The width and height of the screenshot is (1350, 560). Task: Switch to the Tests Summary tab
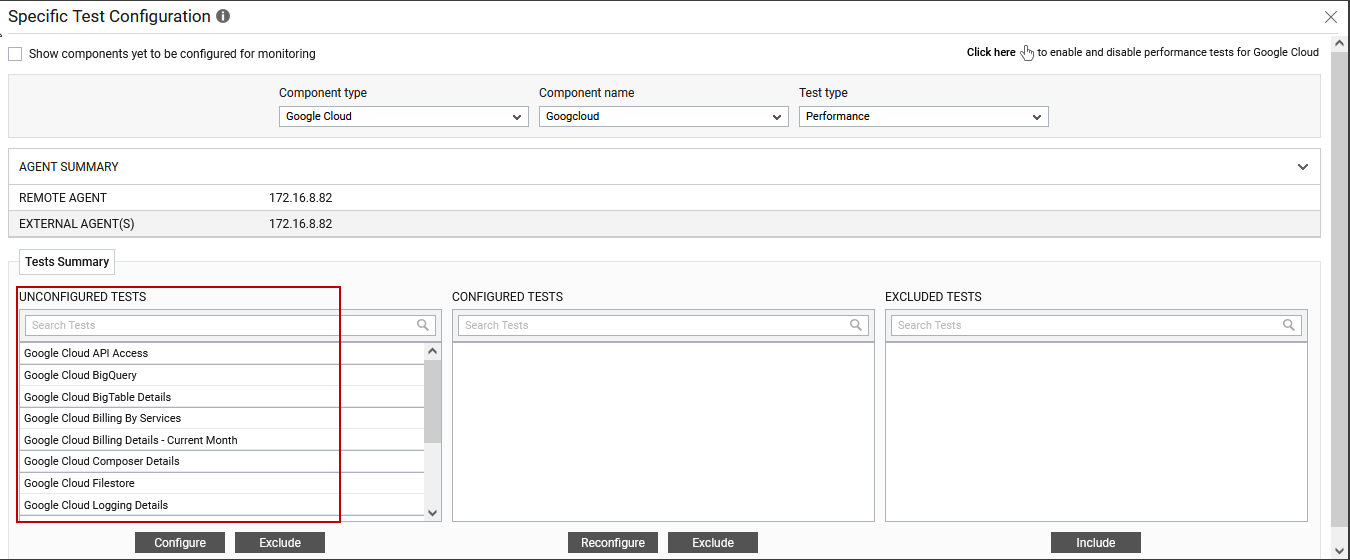click(x=67, y=262)
